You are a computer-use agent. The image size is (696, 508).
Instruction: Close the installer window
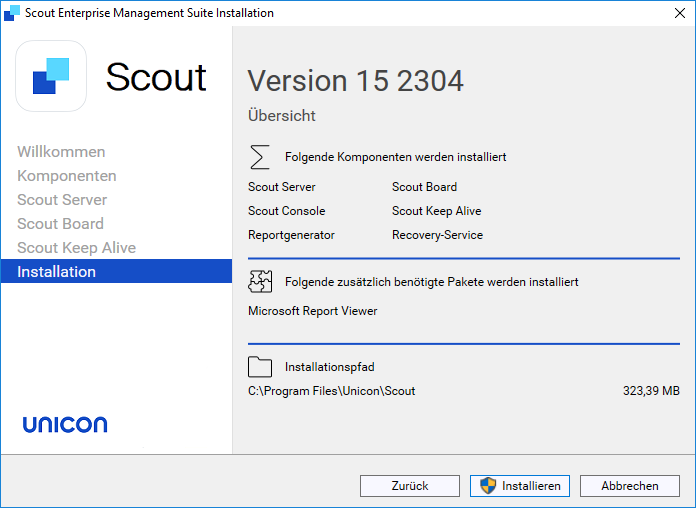coord(680,13)
